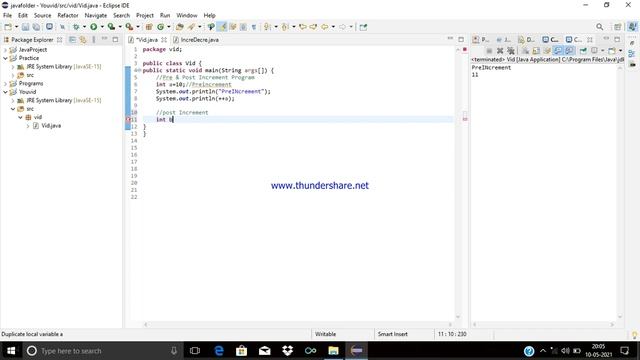640x360 pixels.
Task: Run the program with green Run icon
Action: click(x=93, y=27)
